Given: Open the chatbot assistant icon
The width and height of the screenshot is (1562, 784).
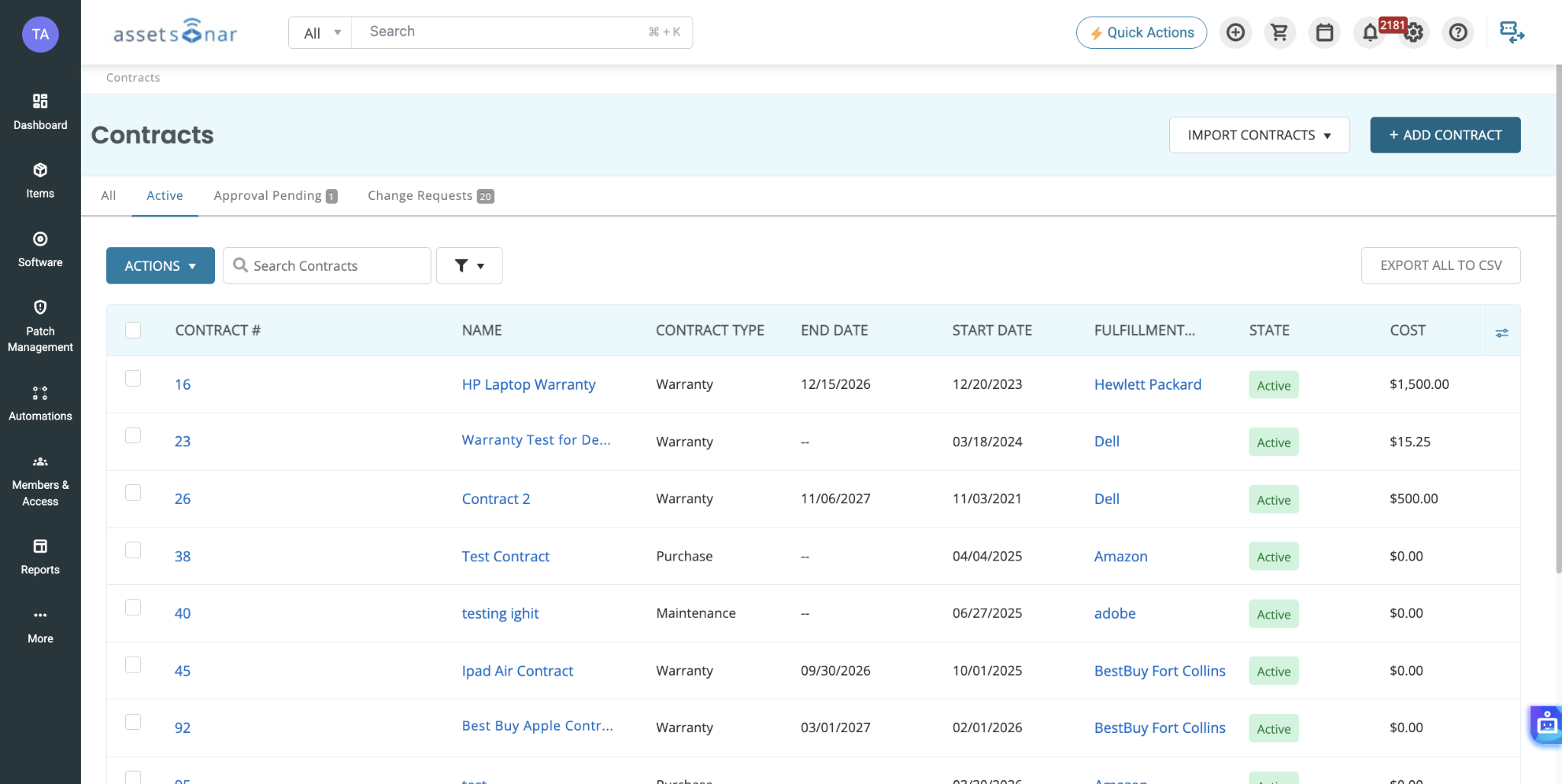Looking at the screenshot, I should click(1546, 725).
